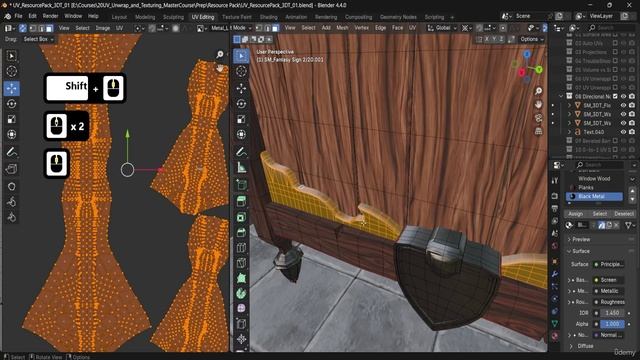Open the Drag Select Box dropdown
The height and width of the screenshot is (360, 640).
[39, 39]
